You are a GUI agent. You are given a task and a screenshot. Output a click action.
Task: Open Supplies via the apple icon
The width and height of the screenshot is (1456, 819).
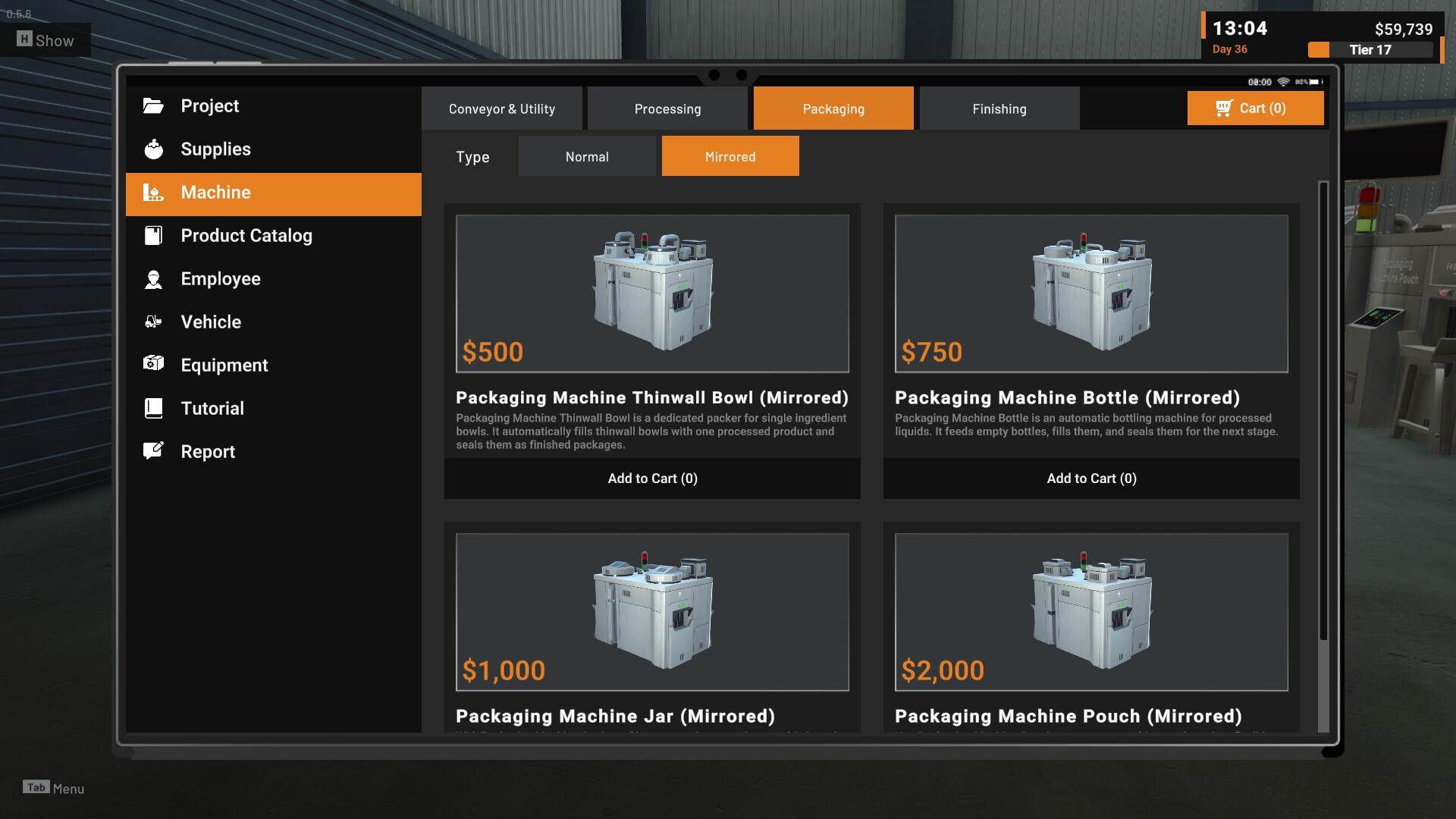(153, 149)
